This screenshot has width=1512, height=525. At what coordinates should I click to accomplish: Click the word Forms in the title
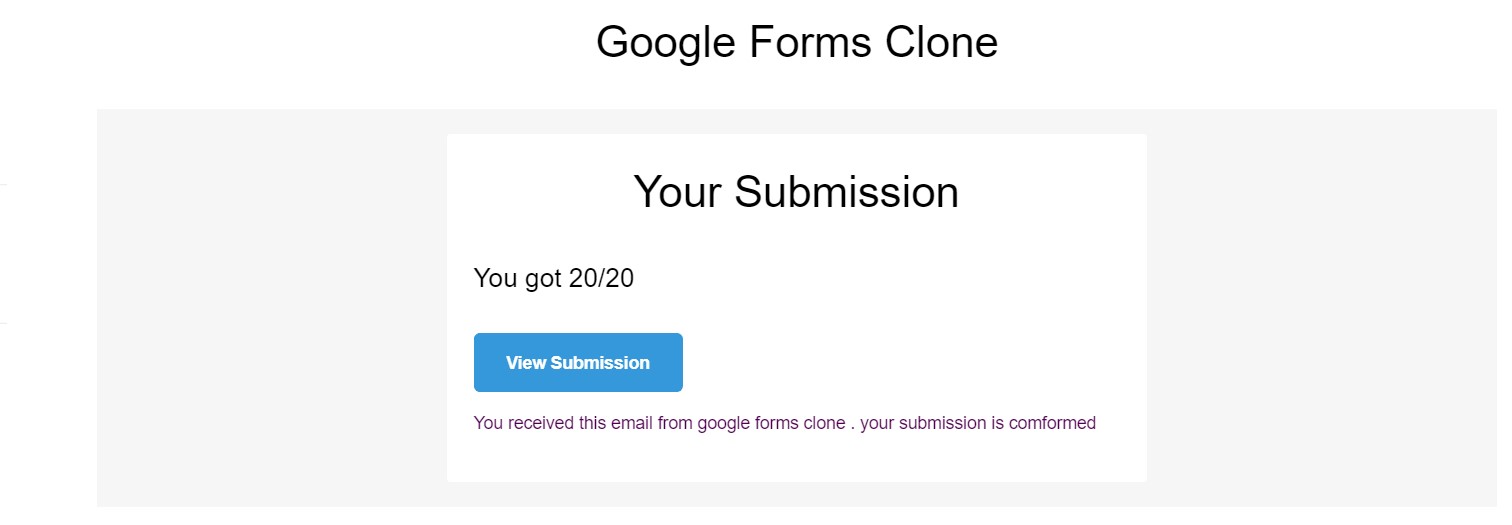(x=809, y=42)
